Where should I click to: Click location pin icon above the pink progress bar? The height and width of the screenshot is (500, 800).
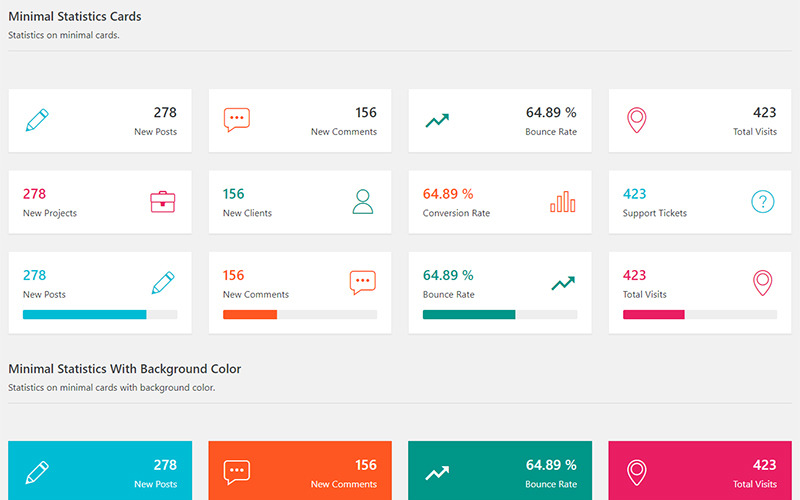point(763,283)
